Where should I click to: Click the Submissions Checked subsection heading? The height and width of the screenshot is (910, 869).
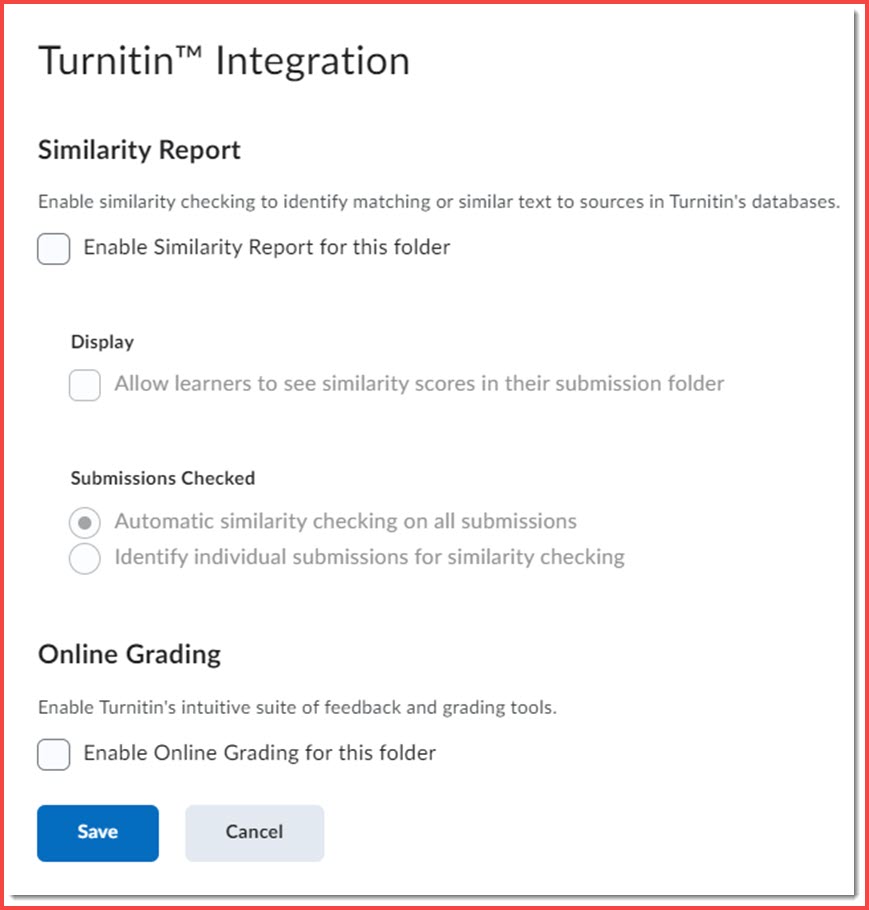tap(162, 478)
